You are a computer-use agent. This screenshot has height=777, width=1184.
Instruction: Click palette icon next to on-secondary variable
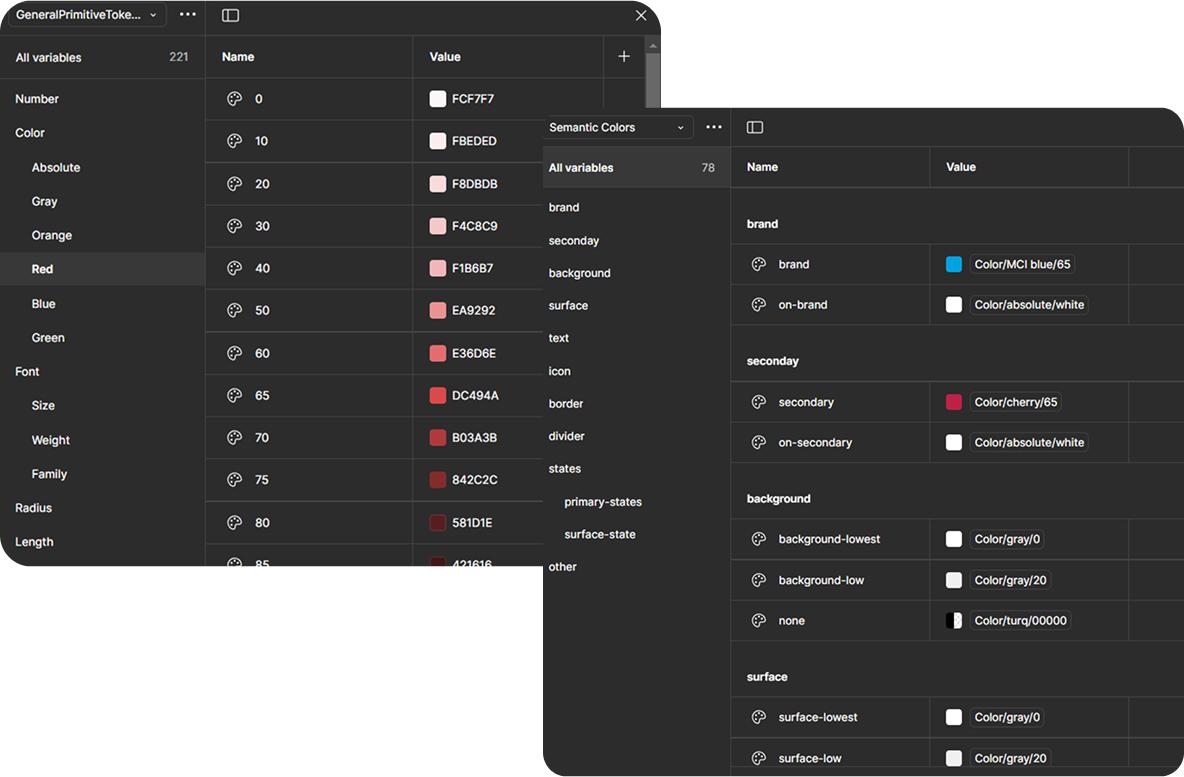coord(759,442)
